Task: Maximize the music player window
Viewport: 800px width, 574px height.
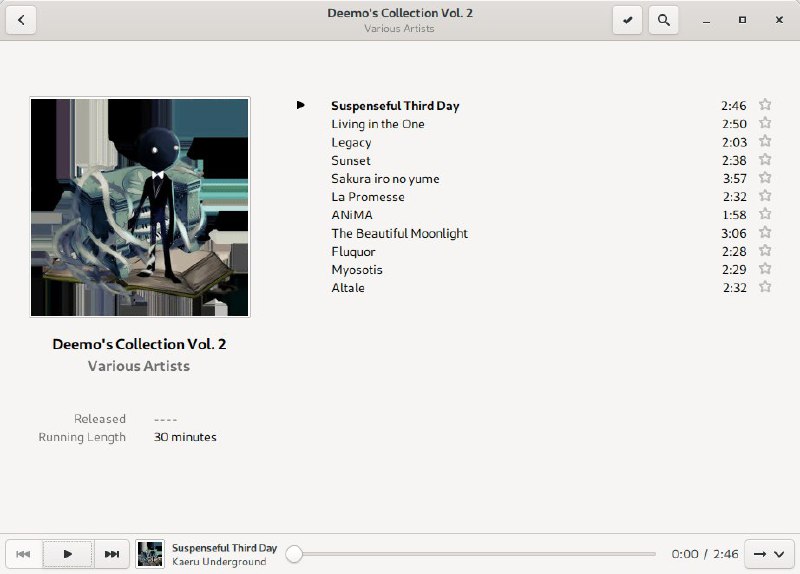Action: coord(742,20)
